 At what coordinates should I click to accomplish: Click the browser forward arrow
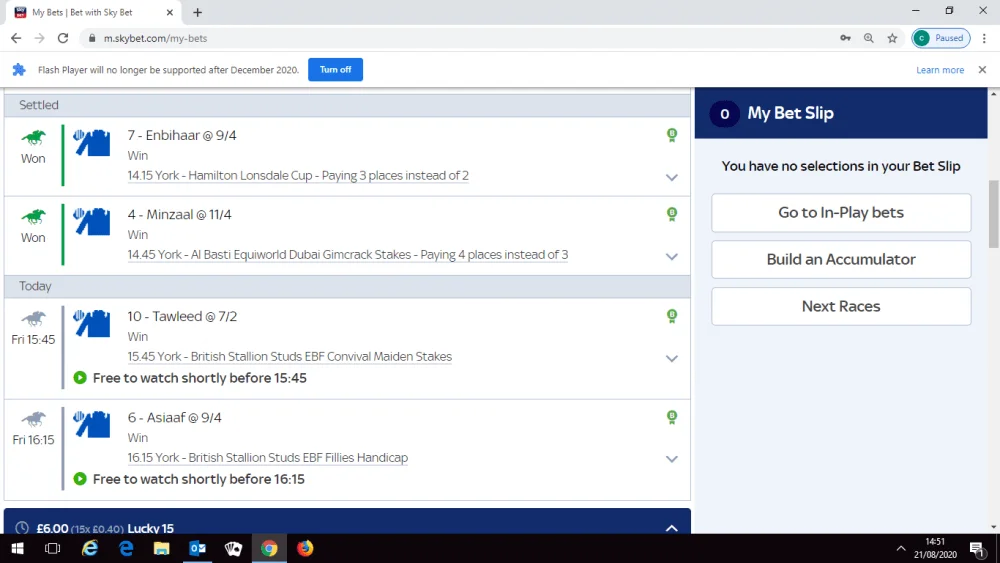[40, 38]
